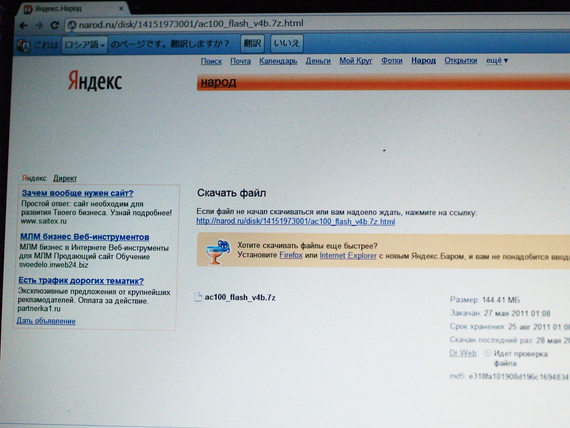Click partnerka1.ru ad address text
This screenshot has width=570, height=428.
(39, 309)
